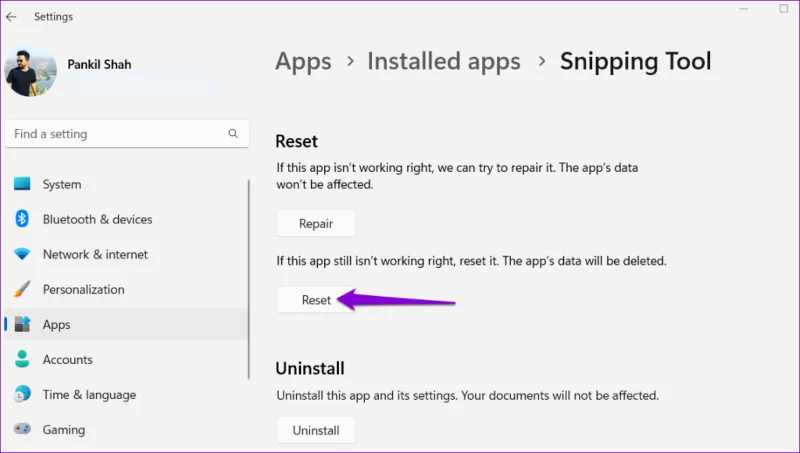Click the Accounts person icon
This screenshot has width=800, height=453.
coord(22,359)
